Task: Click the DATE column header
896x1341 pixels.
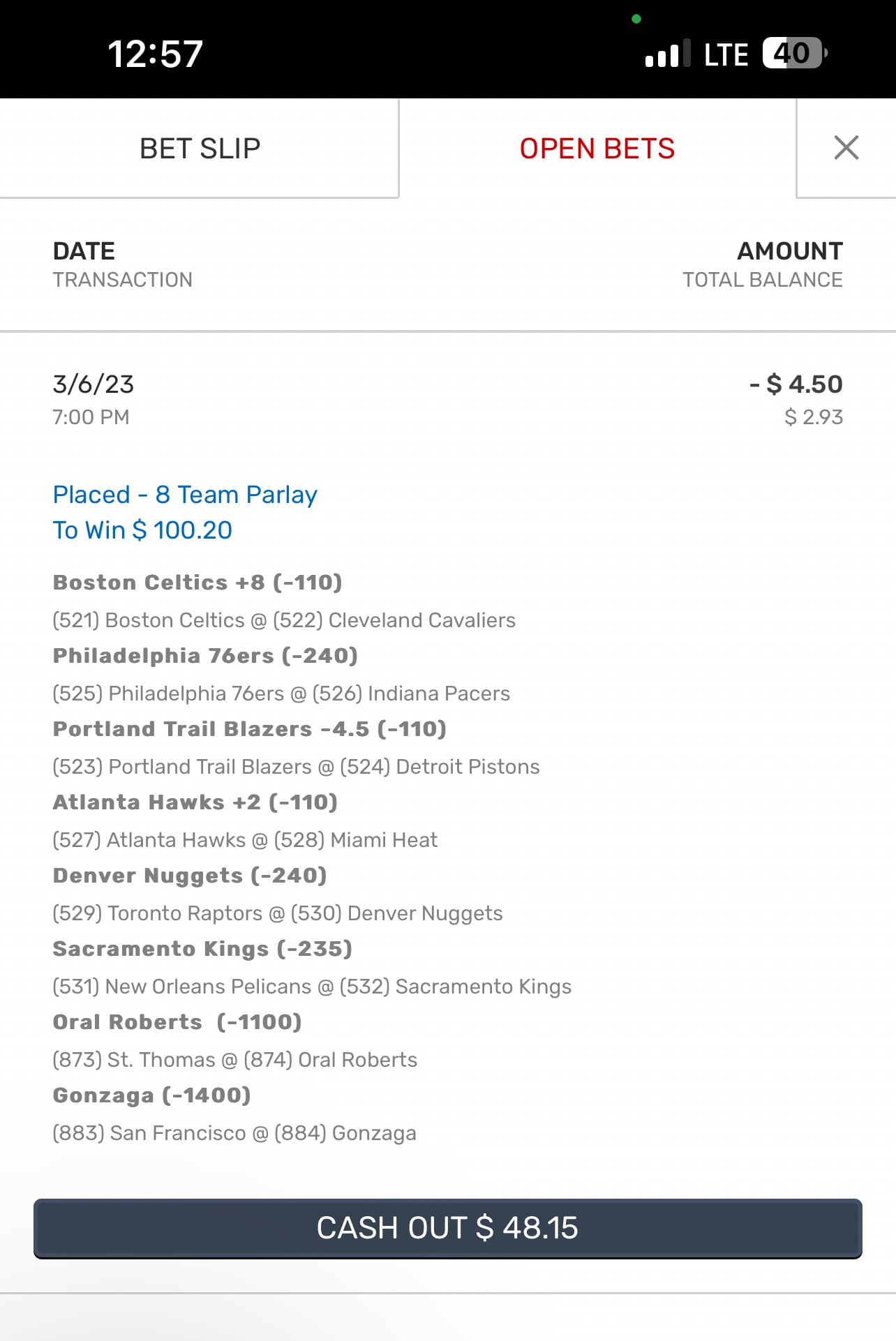Action: tap(84, 251)
